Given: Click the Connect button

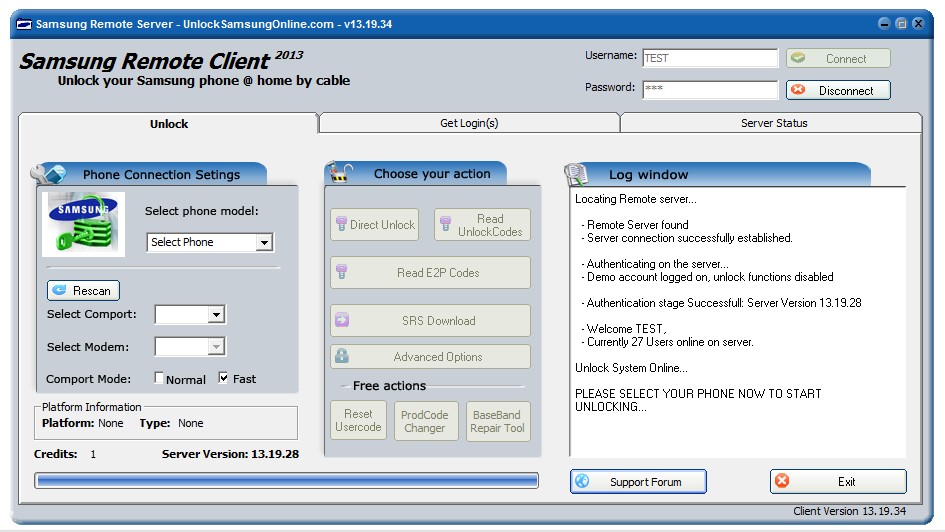Looking at the screenshot, I should pyautogui.click(x=838, y=58).
